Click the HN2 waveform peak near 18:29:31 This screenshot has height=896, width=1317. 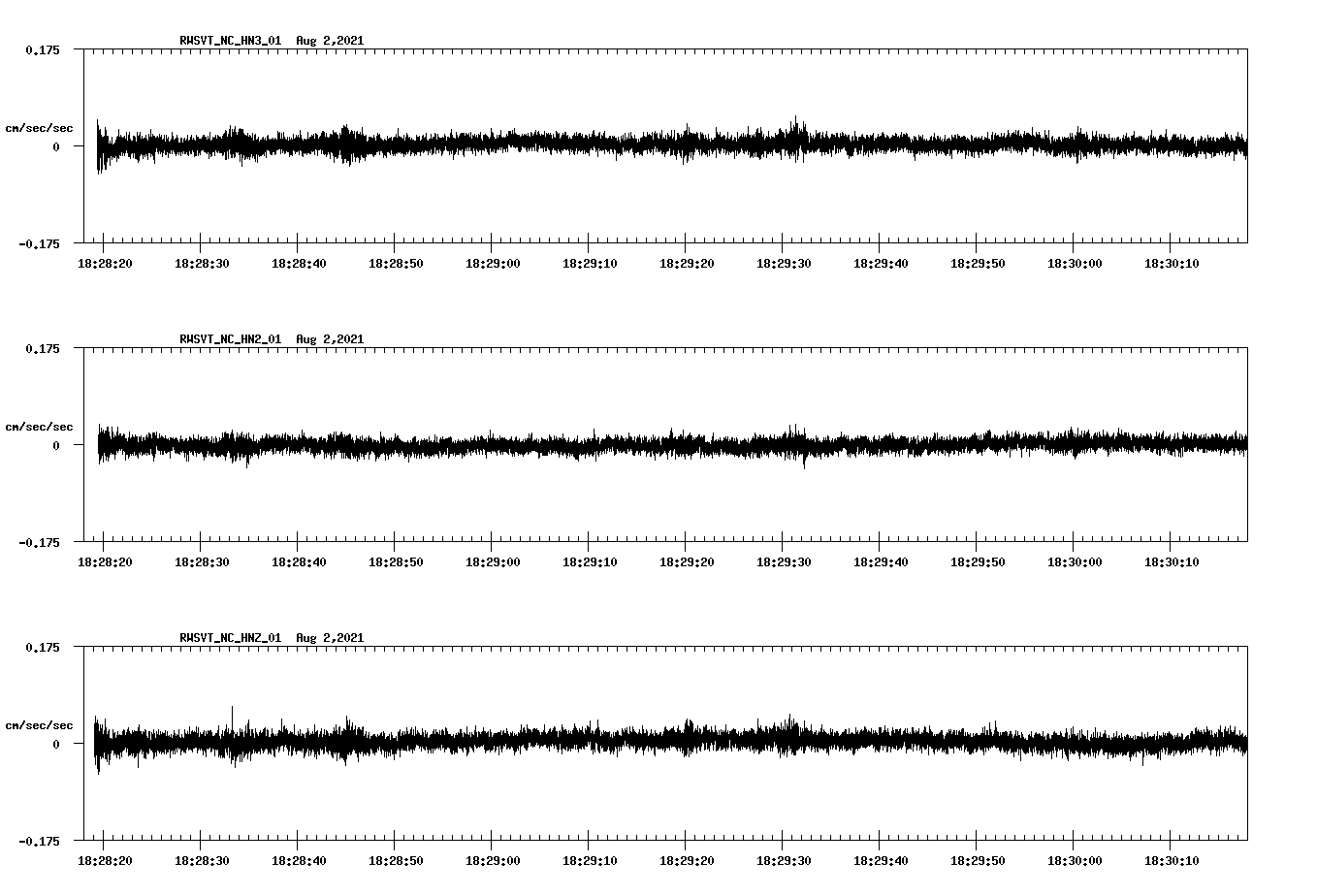point(795,444)
